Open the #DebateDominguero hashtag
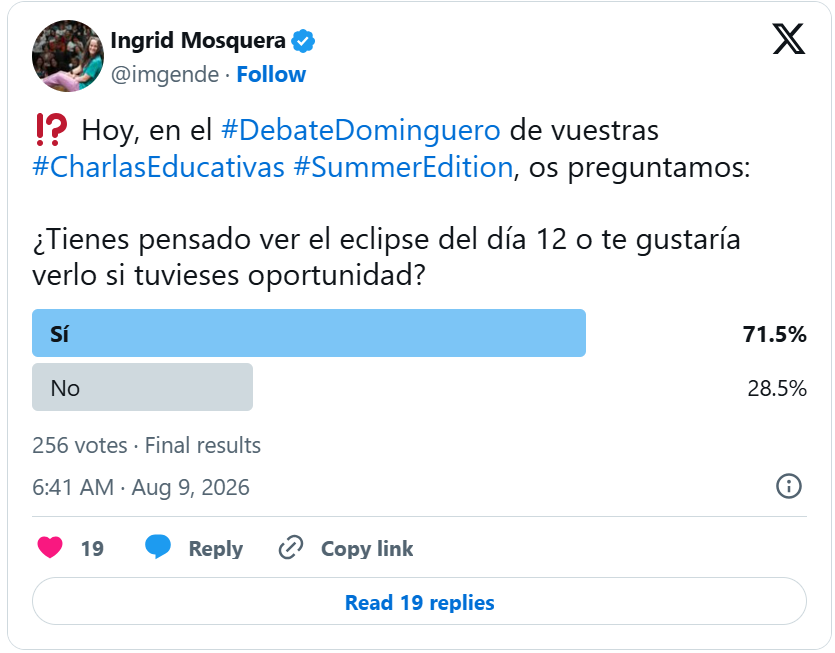 click(x=361, y=130)
